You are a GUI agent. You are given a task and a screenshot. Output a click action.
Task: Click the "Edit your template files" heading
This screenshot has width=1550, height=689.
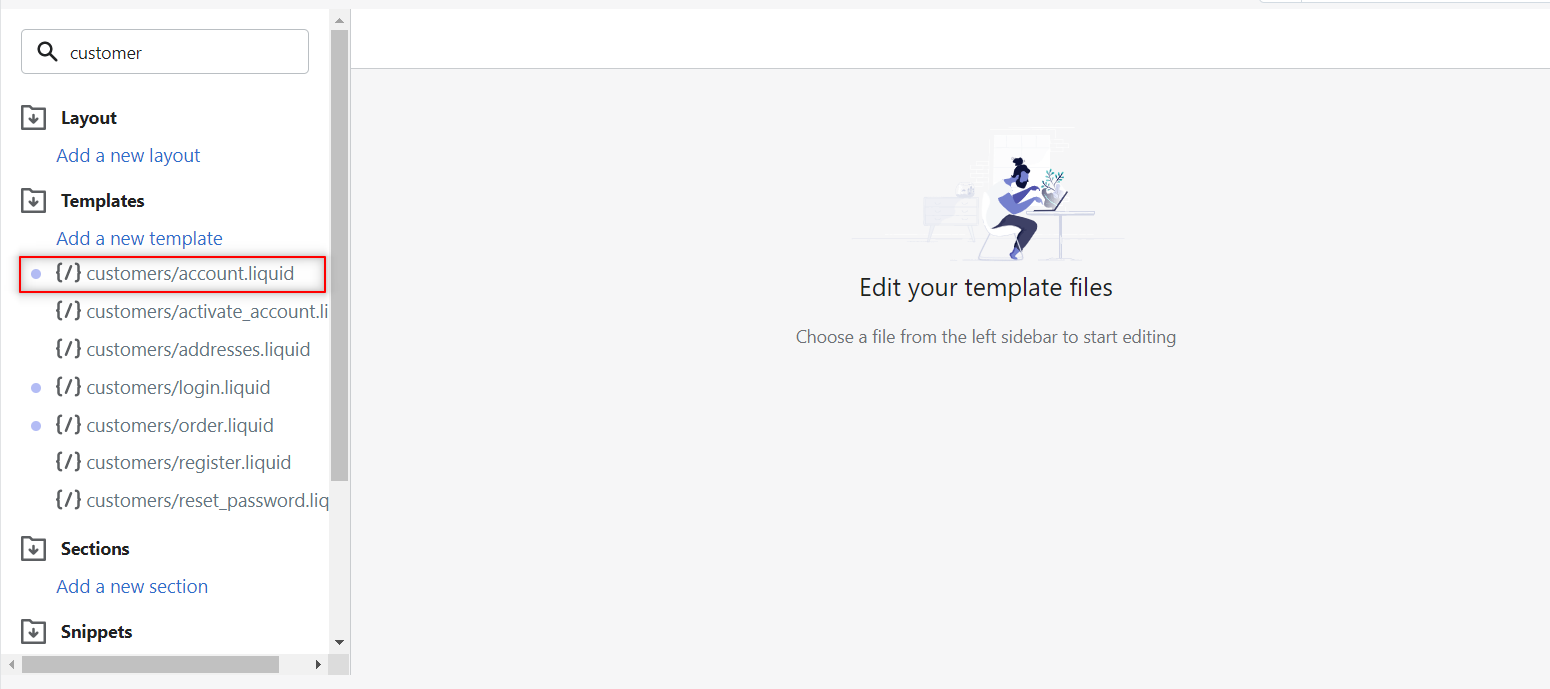986,288
